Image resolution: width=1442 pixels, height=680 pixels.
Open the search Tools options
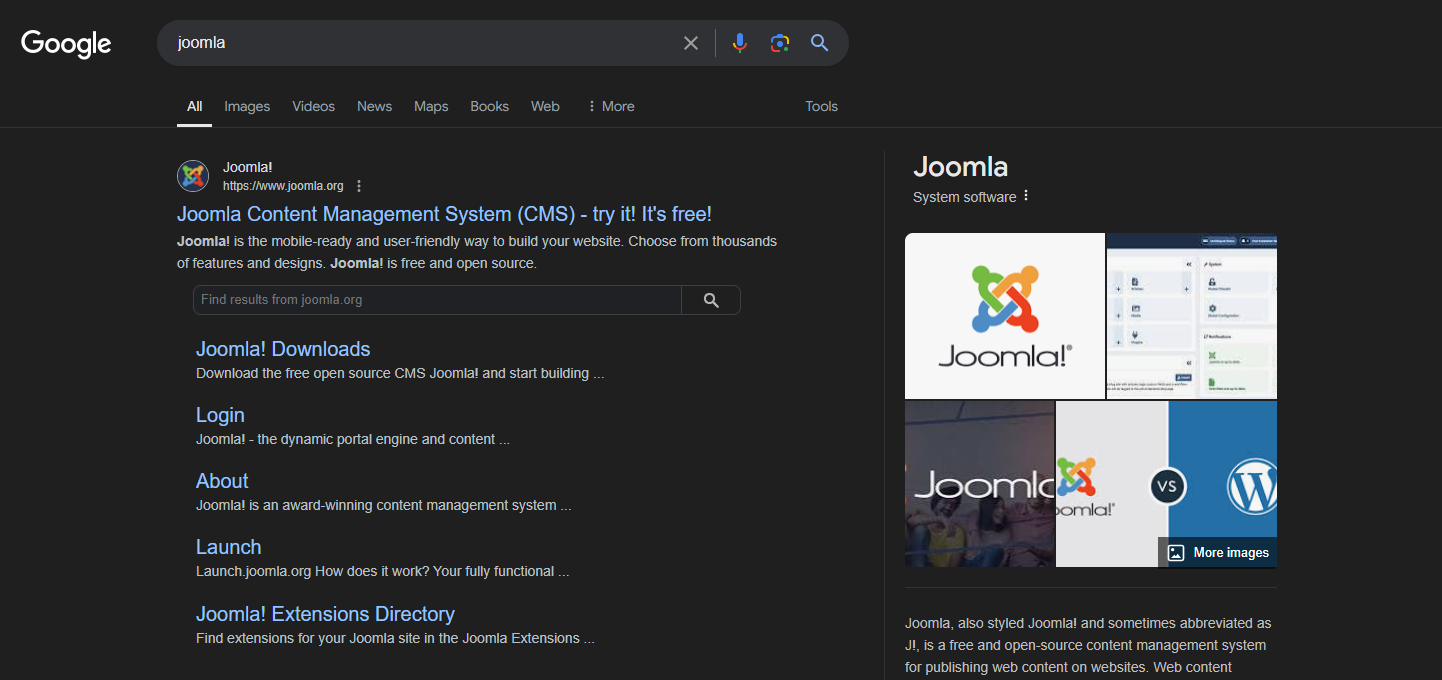pyautogui.click(x=821, y=106)
